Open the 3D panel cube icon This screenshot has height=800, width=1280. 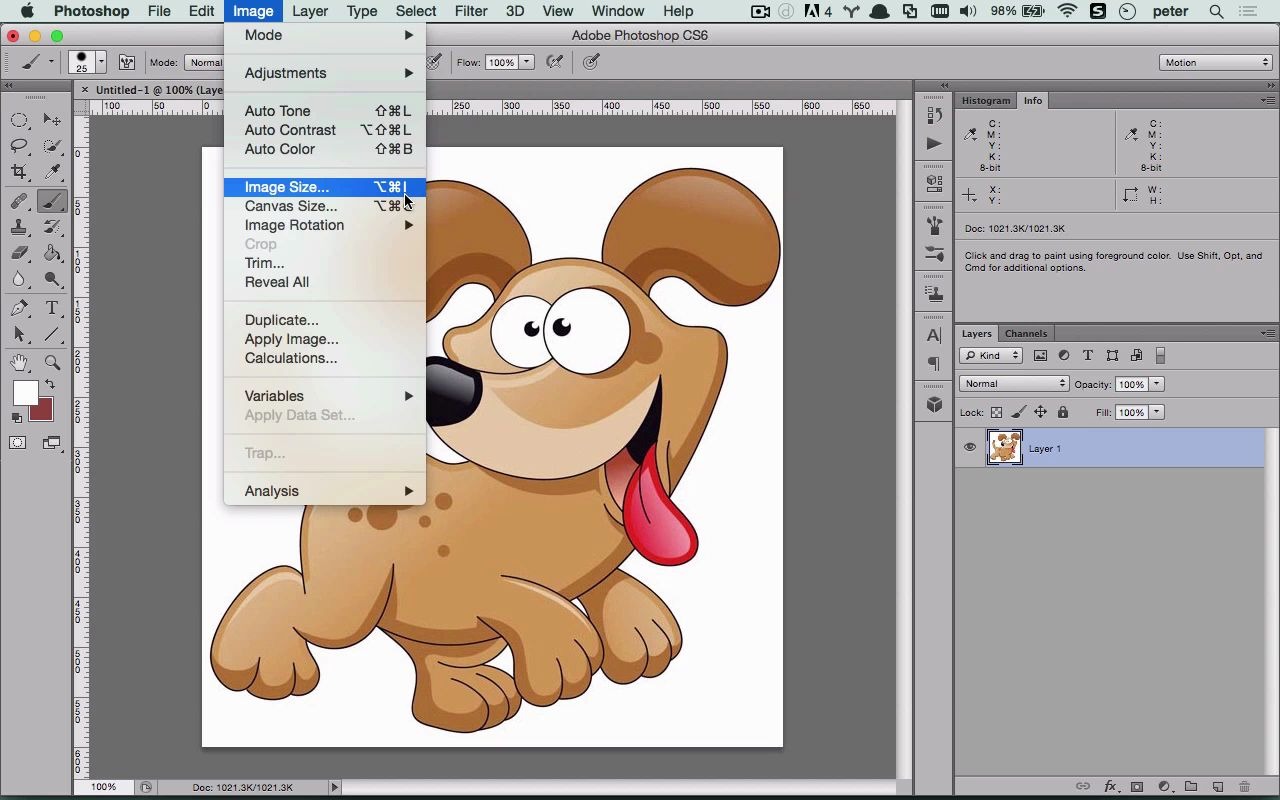[935, 405]
